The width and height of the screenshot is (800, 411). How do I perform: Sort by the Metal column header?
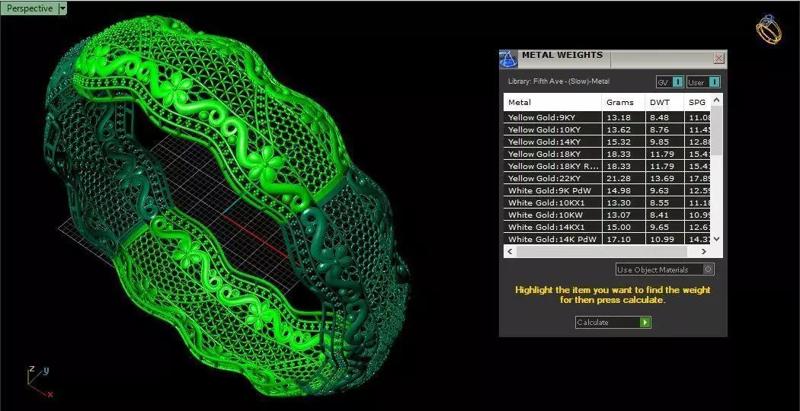pos(553,102)
